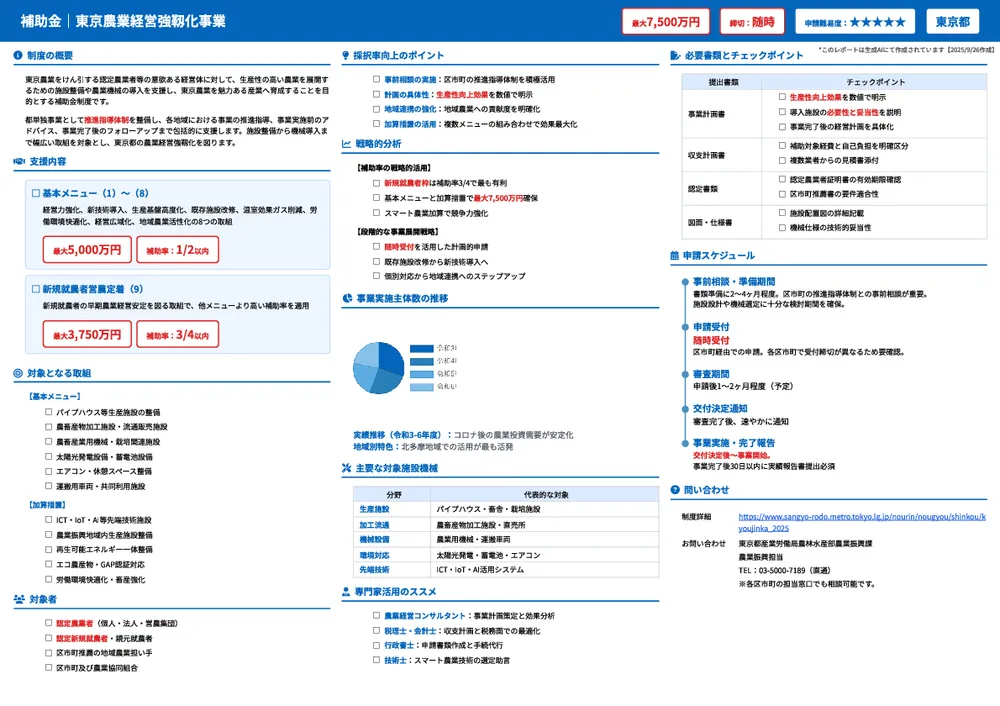The height and width of the screenshot is (706, 1000).
Task: Enable the 認定農業者 checkbox under 対象者
Action: [x=46, y=623]
